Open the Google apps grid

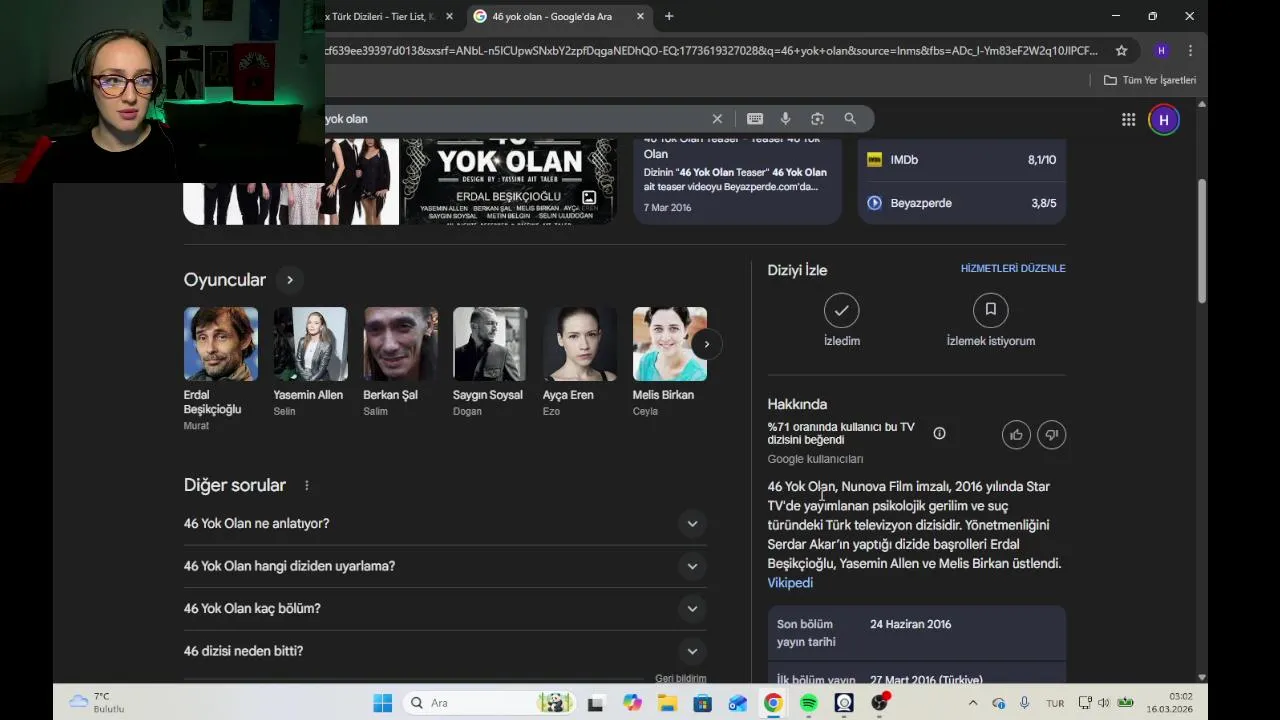pyautogui.click(x=1128, y=120)
